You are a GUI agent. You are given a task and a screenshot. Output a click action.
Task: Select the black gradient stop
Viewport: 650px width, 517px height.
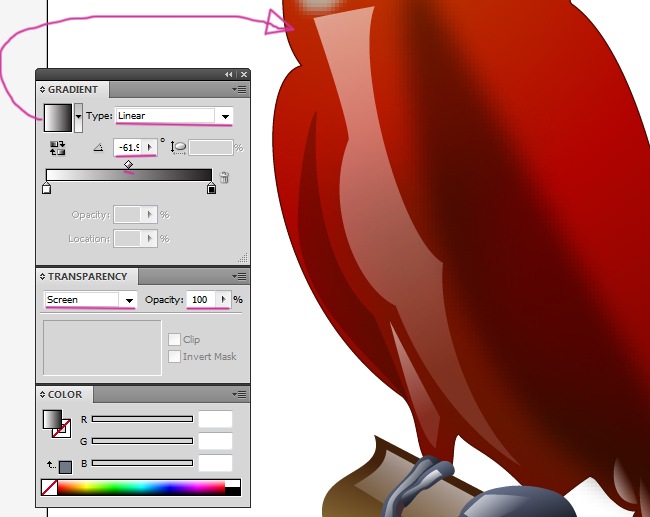[x=211, y=188]
